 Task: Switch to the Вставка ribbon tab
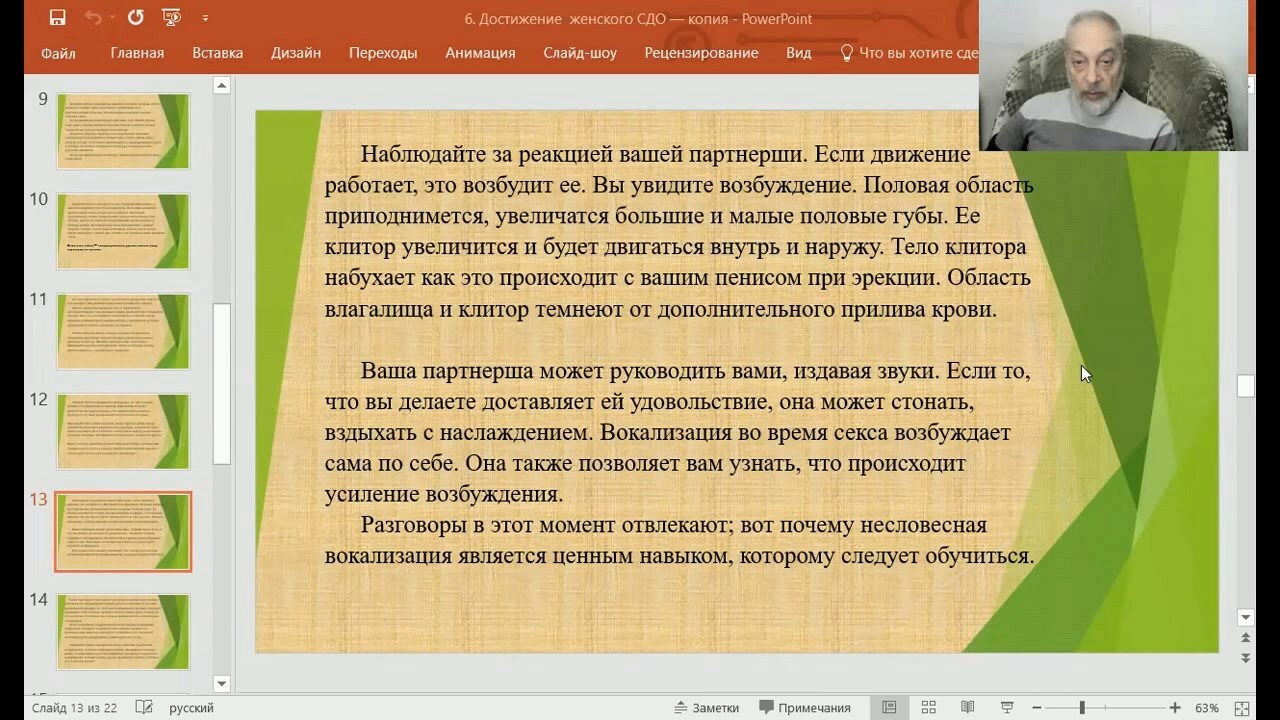[x=218, y=53]
